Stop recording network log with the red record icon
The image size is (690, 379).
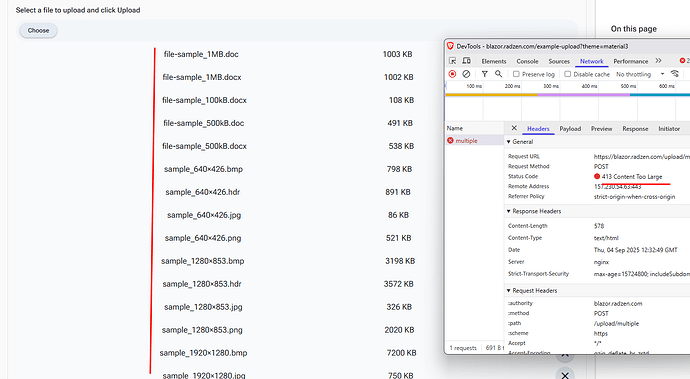(452, 74)
